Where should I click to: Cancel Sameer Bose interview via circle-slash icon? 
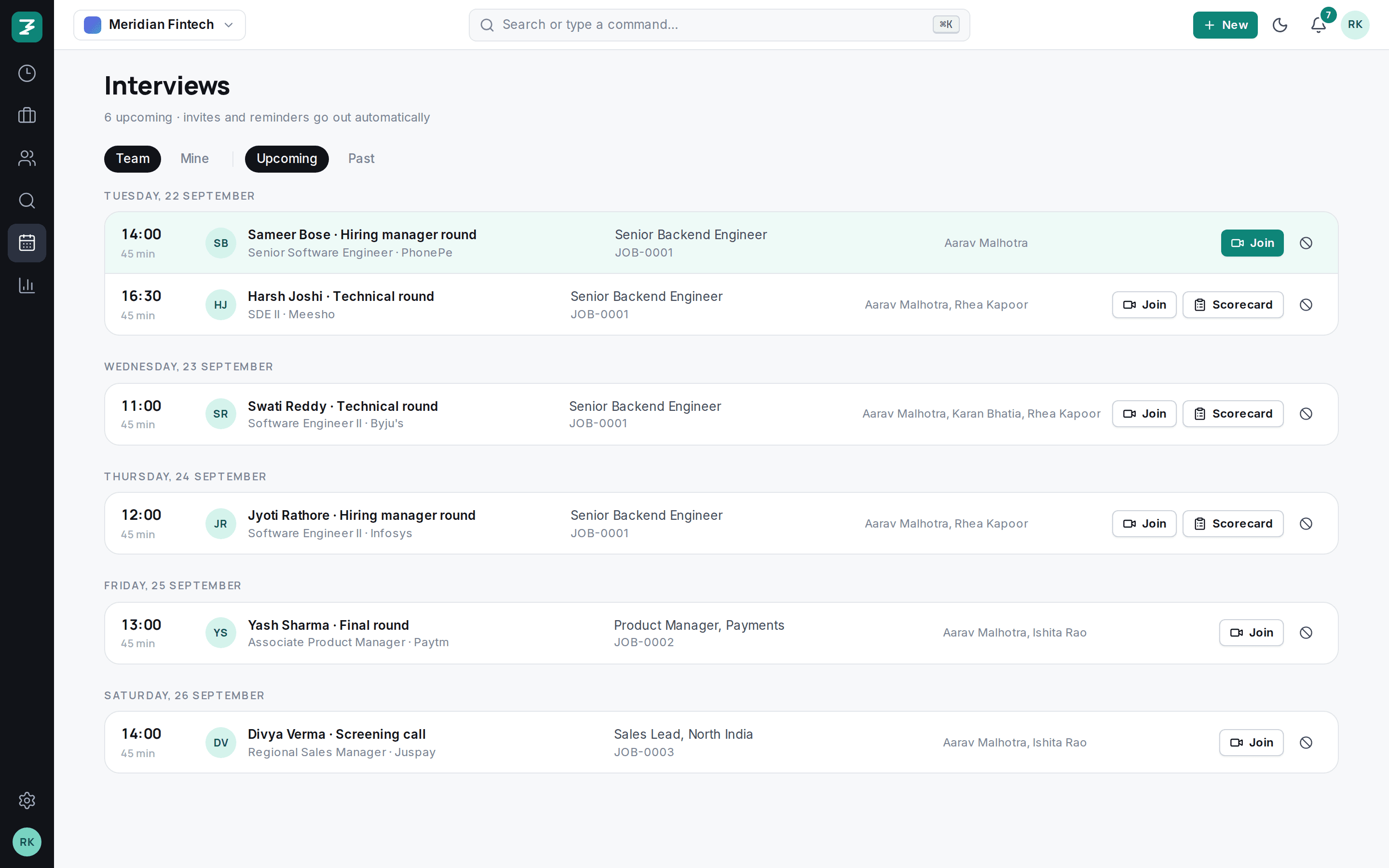pyautogui.click(x=1306, y=243)
